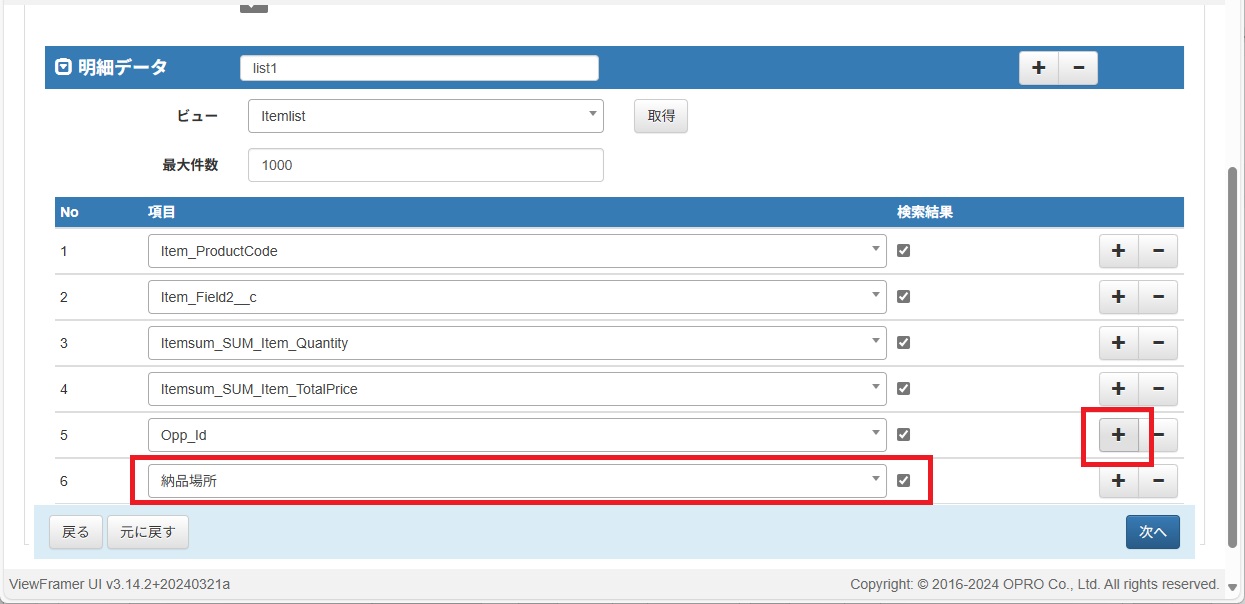Toggle 検索結果 checkbox for 納品場所 row
This screenshot has height=604, width=1245.
(x=904, y=481)
